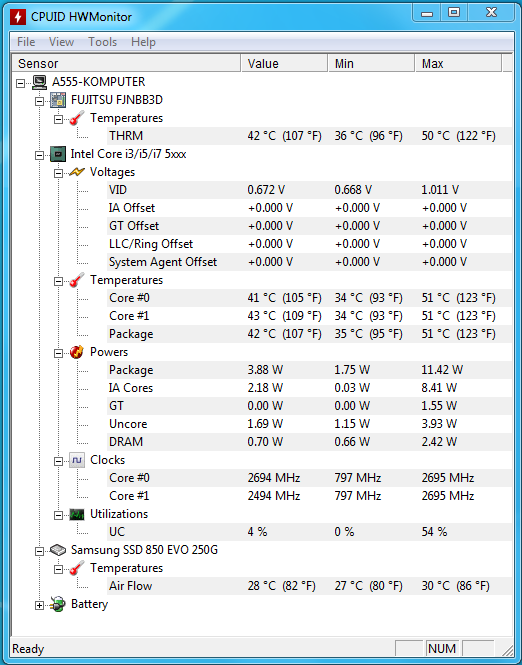Select the THRM temperature row
Viewport: 522px width, 665px height.
(x=262, y=136)
